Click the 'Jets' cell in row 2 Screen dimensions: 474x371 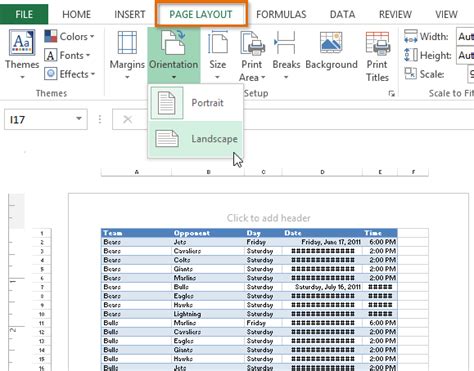208,242
